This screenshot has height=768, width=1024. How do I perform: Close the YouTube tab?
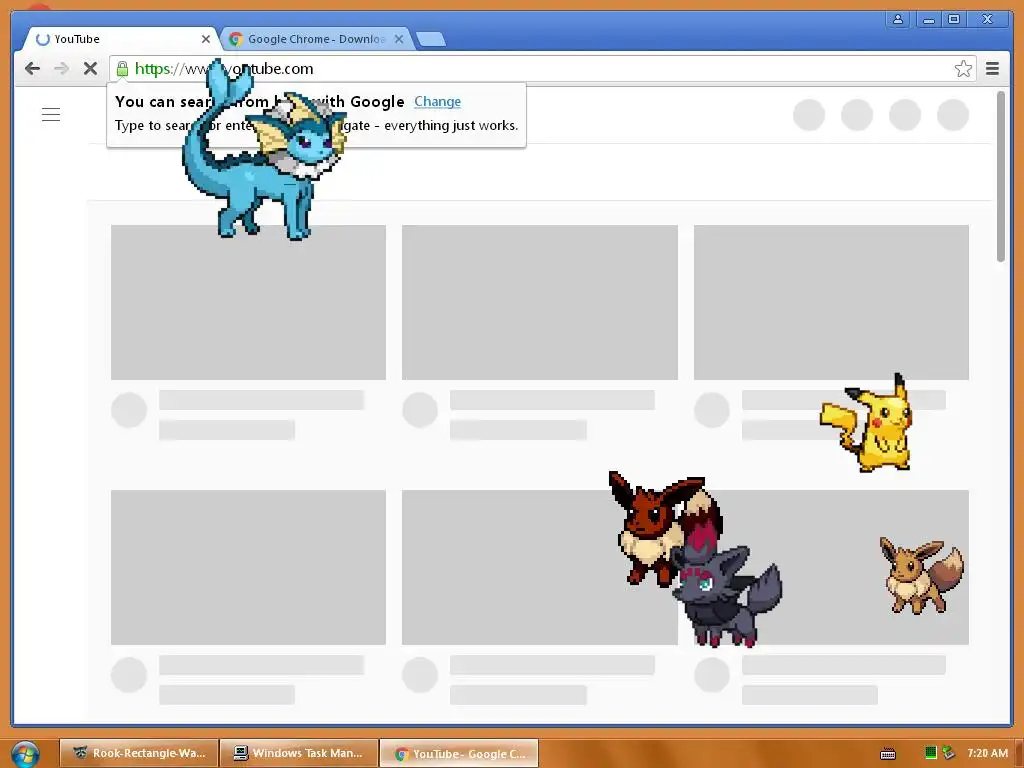click(x=206, y=39)
